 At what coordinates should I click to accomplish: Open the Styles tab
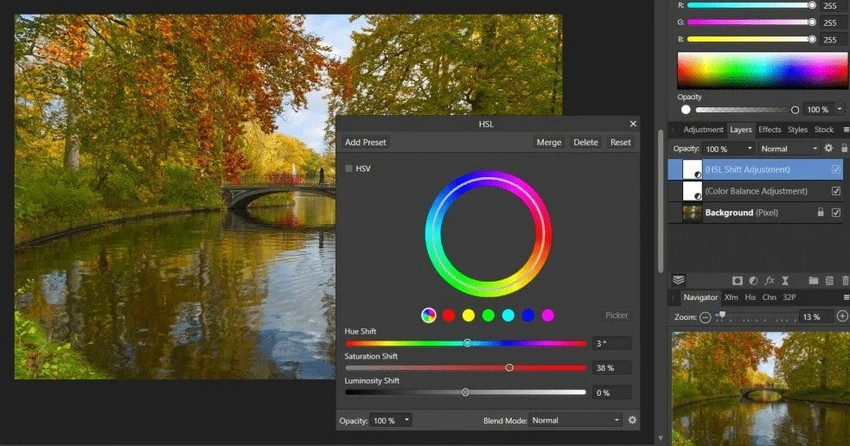(797, 130)
